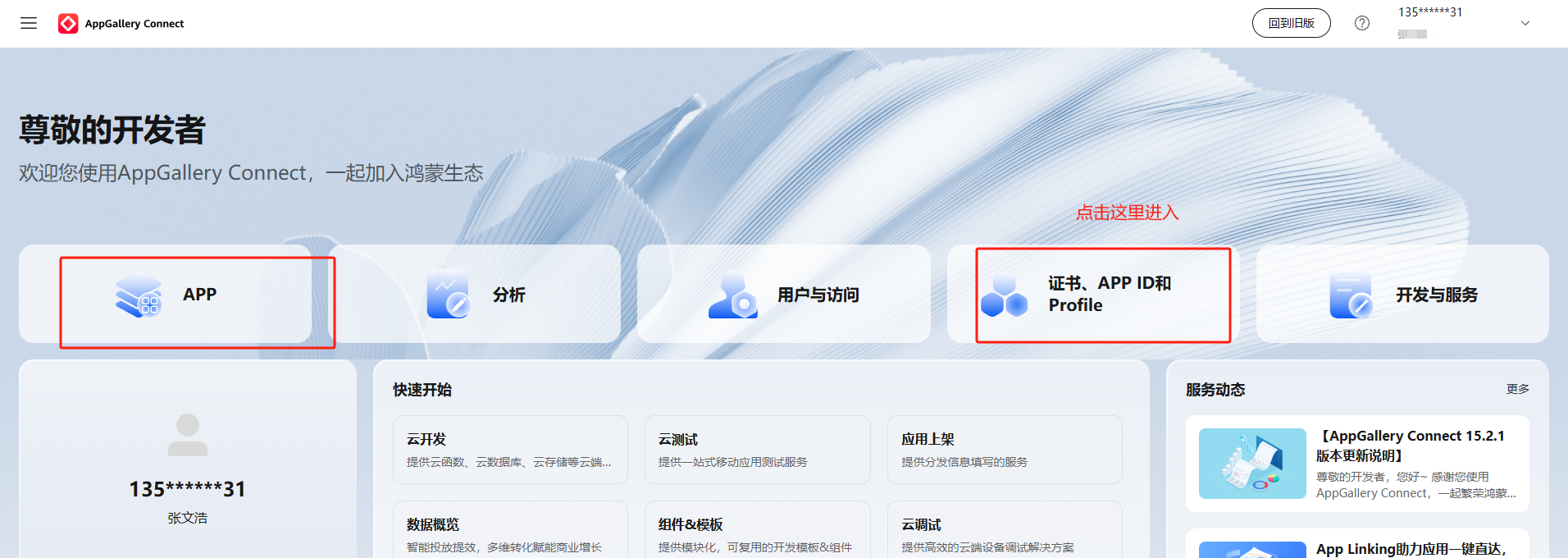Open the 组件&模板 quick start card
1568x558 pixels.
(x=758, y=529)
